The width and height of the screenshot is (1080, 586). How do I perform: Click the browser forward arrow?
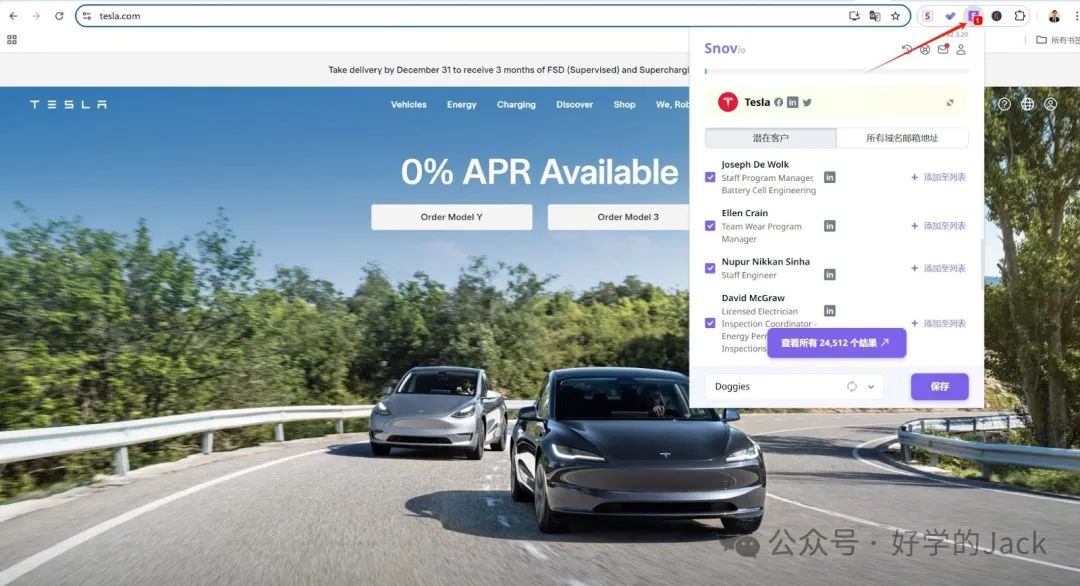[36, 16]
